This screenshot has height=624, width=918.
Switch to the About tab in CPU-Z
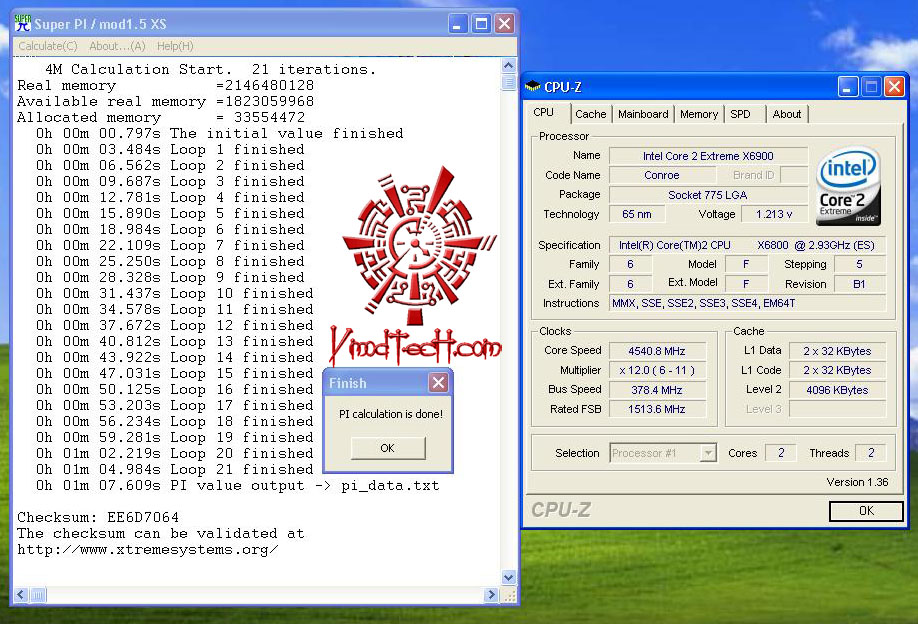click(786, 114)
